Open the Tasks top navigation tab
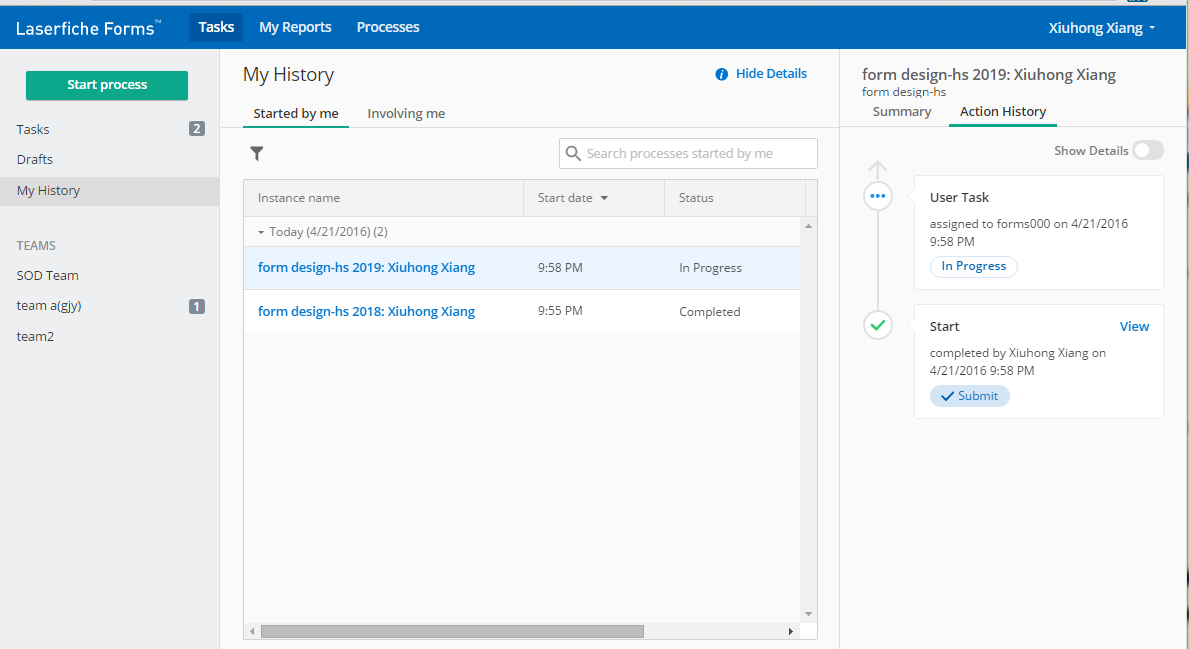1189x649 pixels. click(216, 27)
